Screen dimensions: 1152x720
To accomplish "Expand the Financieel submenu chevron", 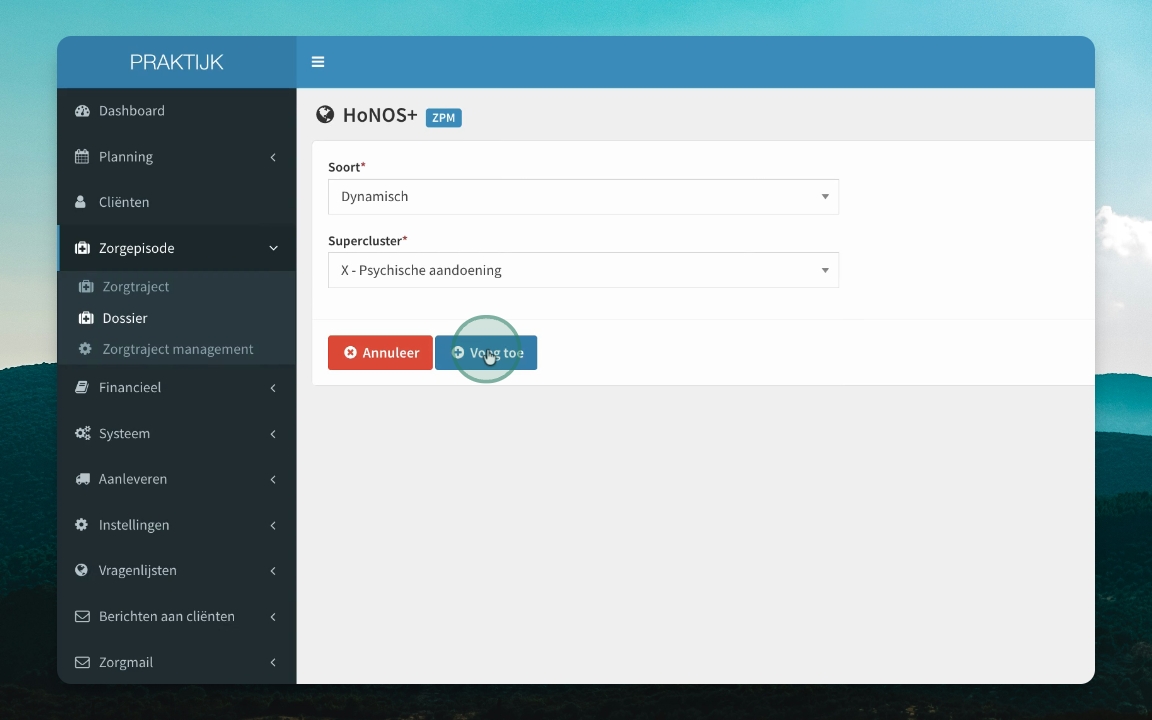I will 273,388.
